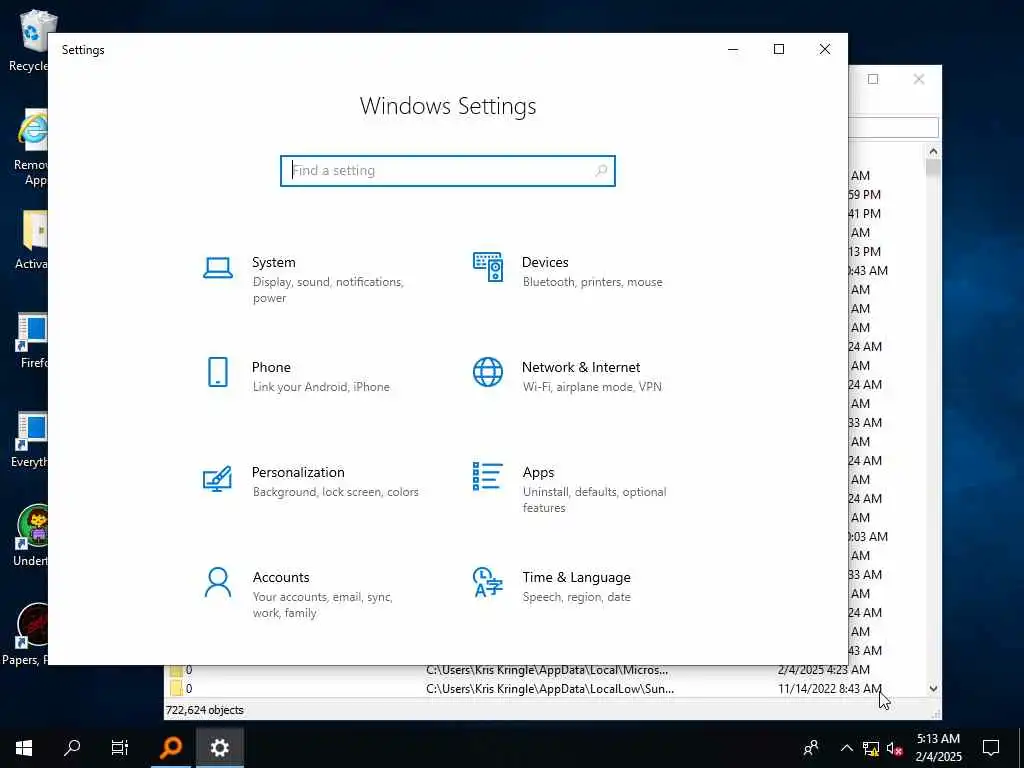The image size is (1024, 768).
Task: Click 'Bluetooth, printers, mouse' description
Action: [x=592, y=282]
